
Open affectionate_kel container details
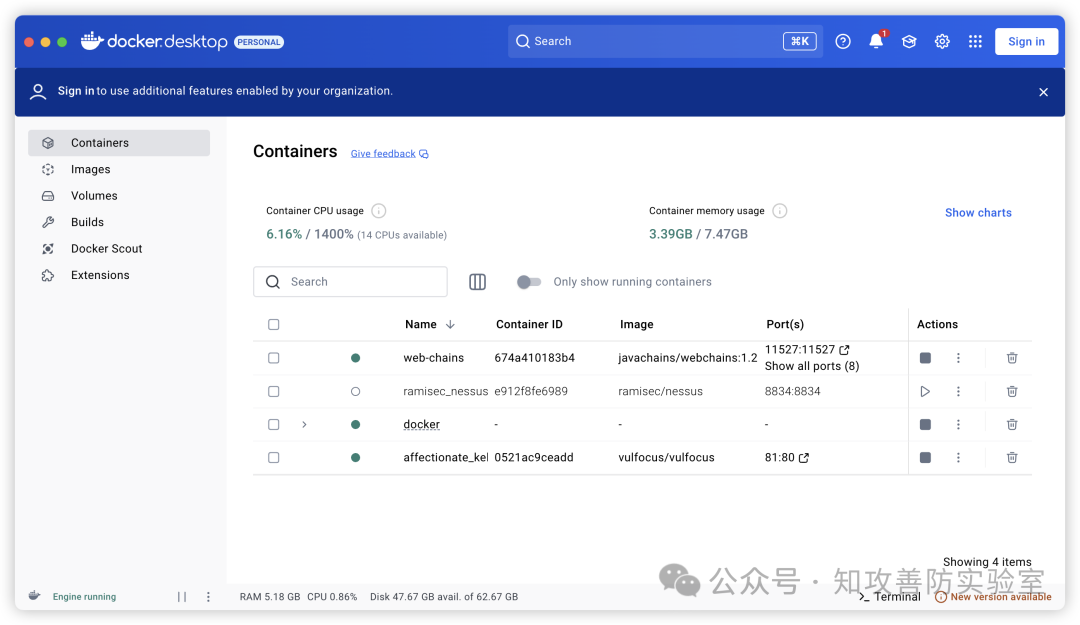(x=446, y=458)
